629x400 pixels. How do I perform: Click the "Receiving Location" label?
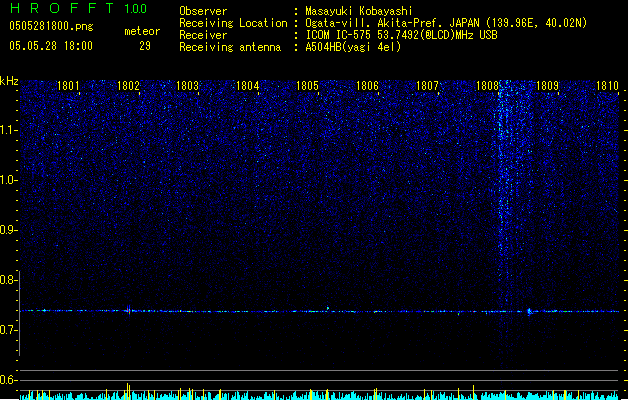click(x=233, y=23)
